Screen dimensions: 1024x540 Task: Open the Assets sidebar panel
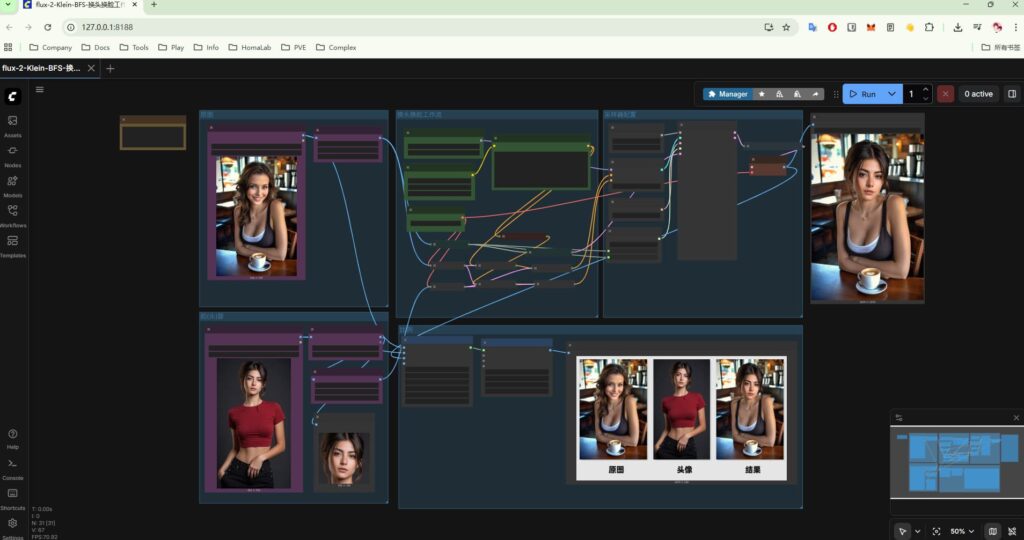point(13,124)
